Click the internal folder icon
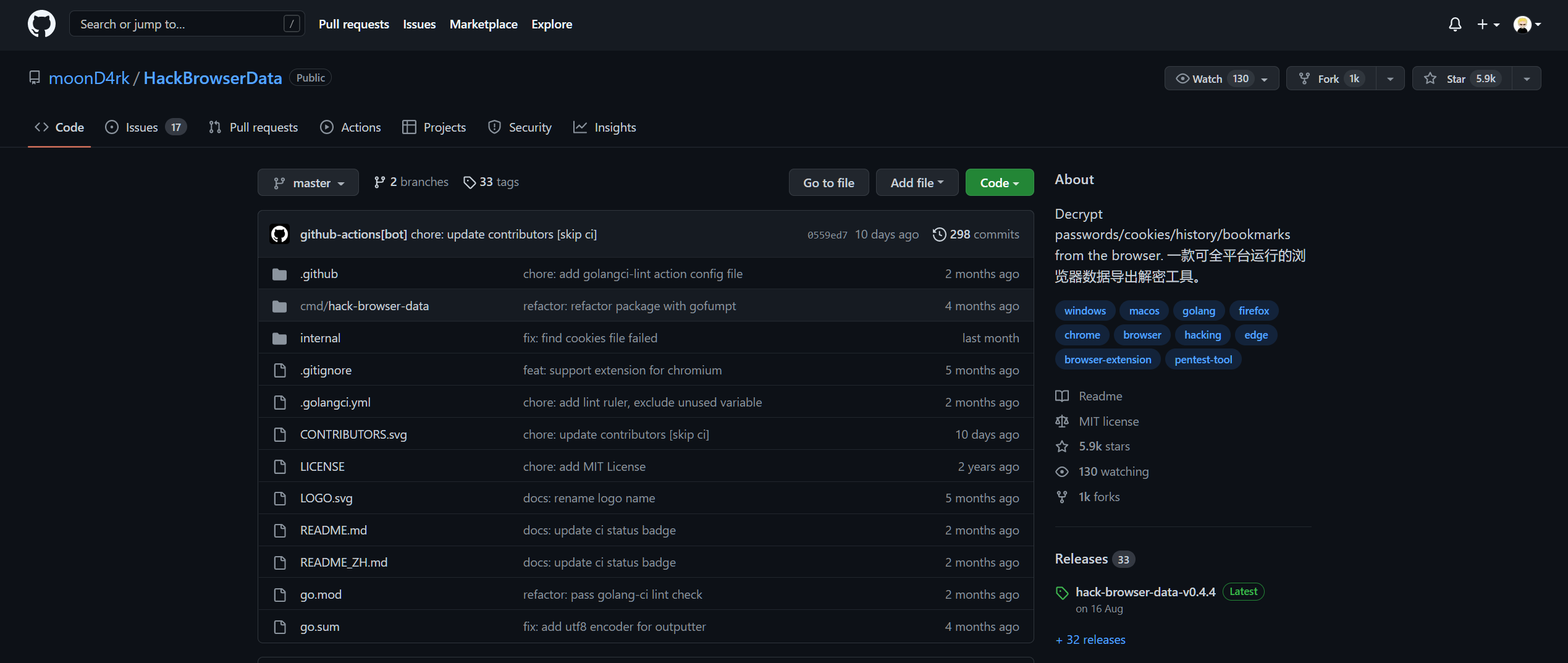This screenshot has height=663, width=1568. pyautogui.click(x=280, y=338)
